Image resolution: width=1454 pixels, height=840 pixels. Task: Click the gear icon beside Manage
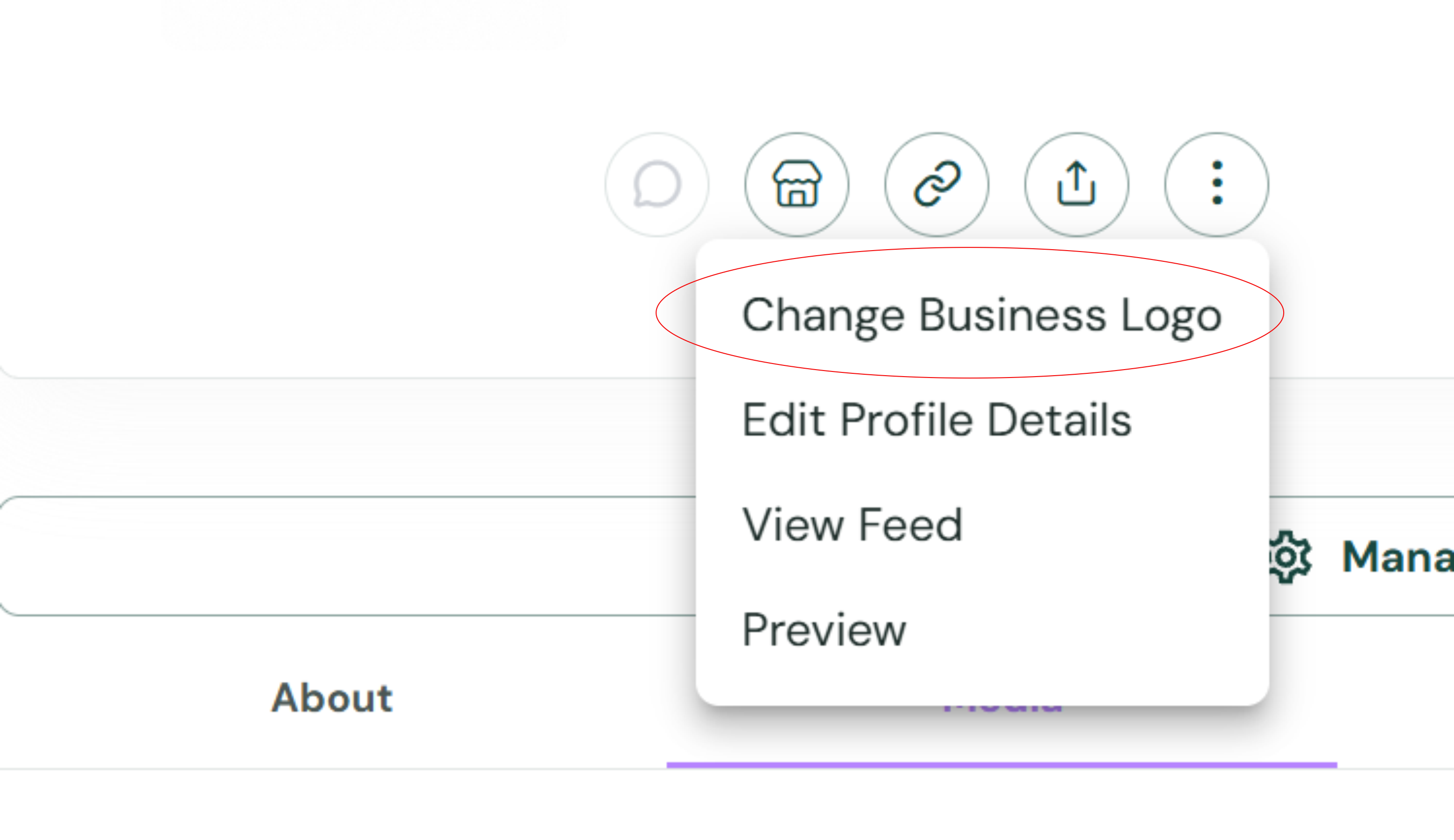[1290, 557]
